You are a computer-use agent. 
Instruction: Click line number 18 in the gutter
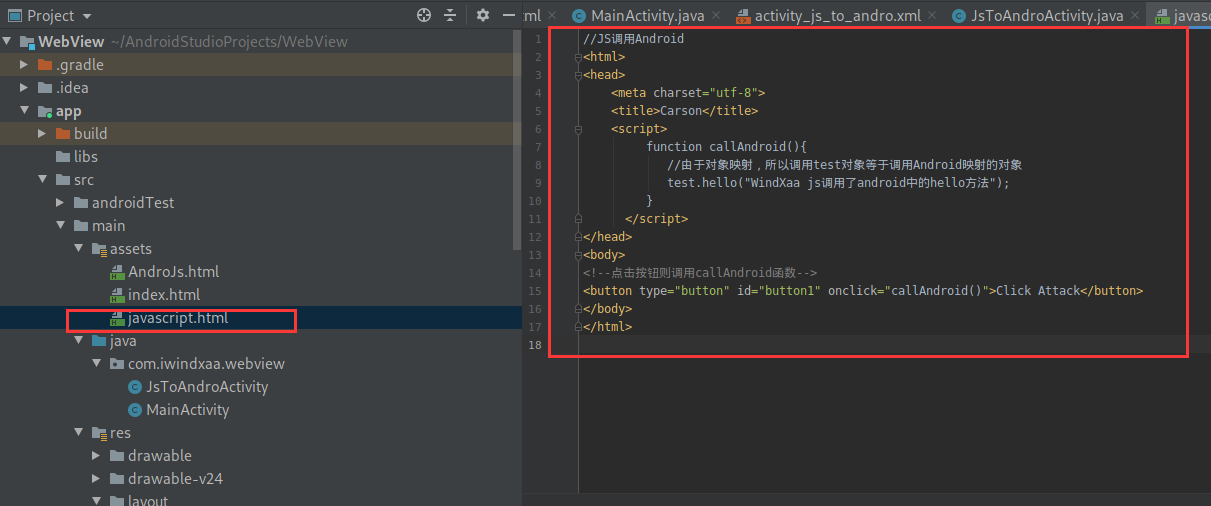pos(536,345)
